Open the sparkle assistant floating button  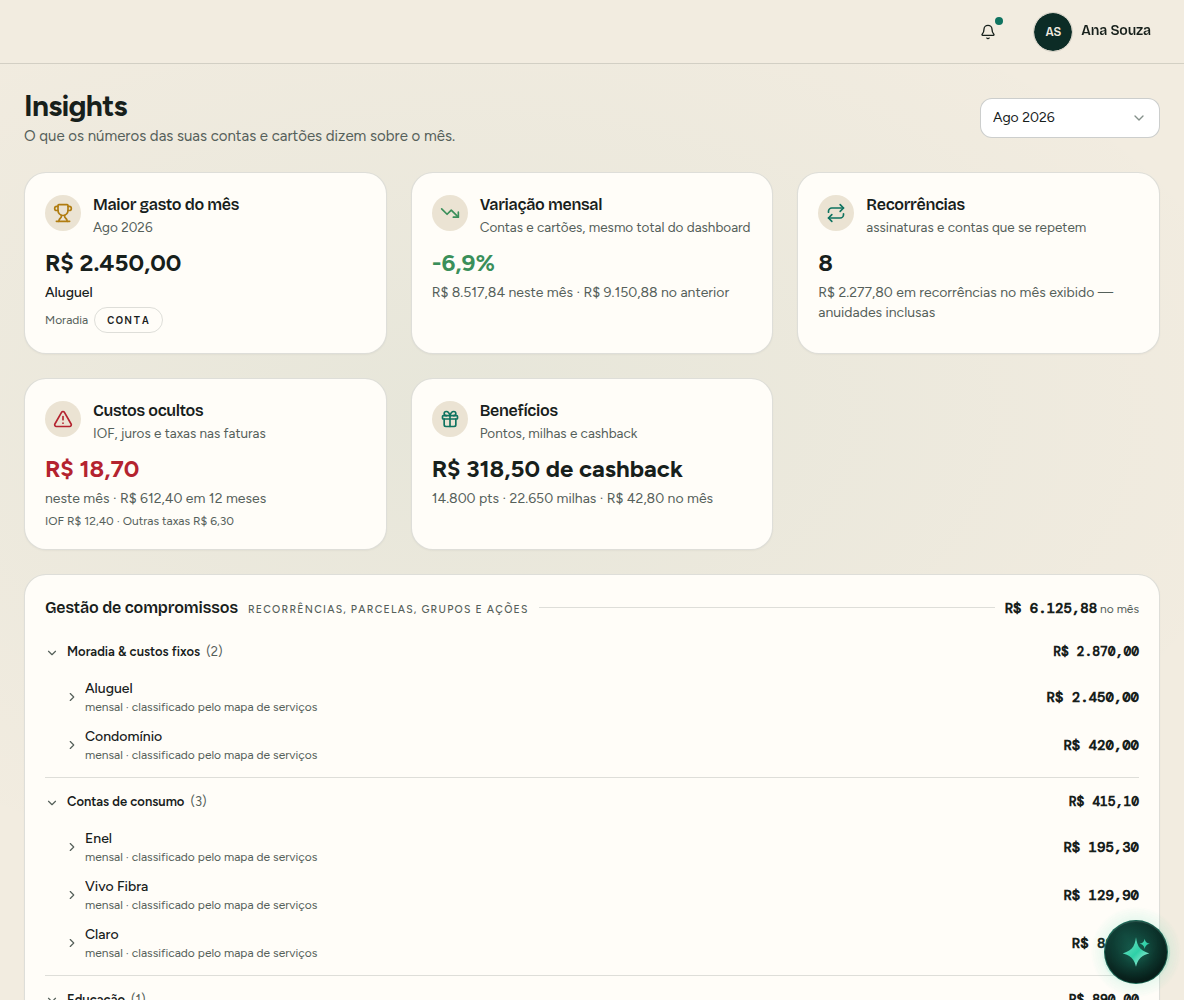tap(1136, 952)
